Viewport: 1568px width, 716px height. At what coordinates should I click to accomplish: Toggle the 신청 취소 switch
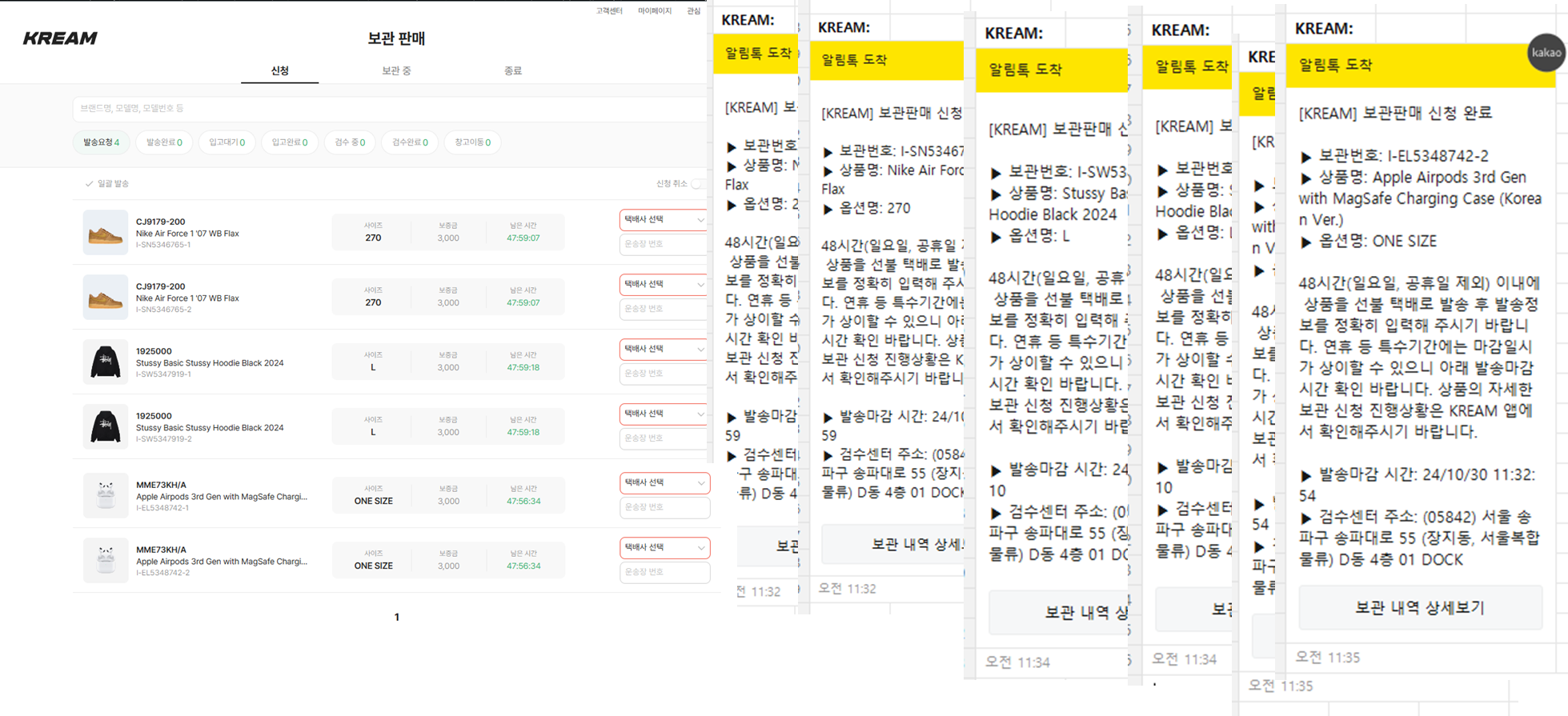697,184
